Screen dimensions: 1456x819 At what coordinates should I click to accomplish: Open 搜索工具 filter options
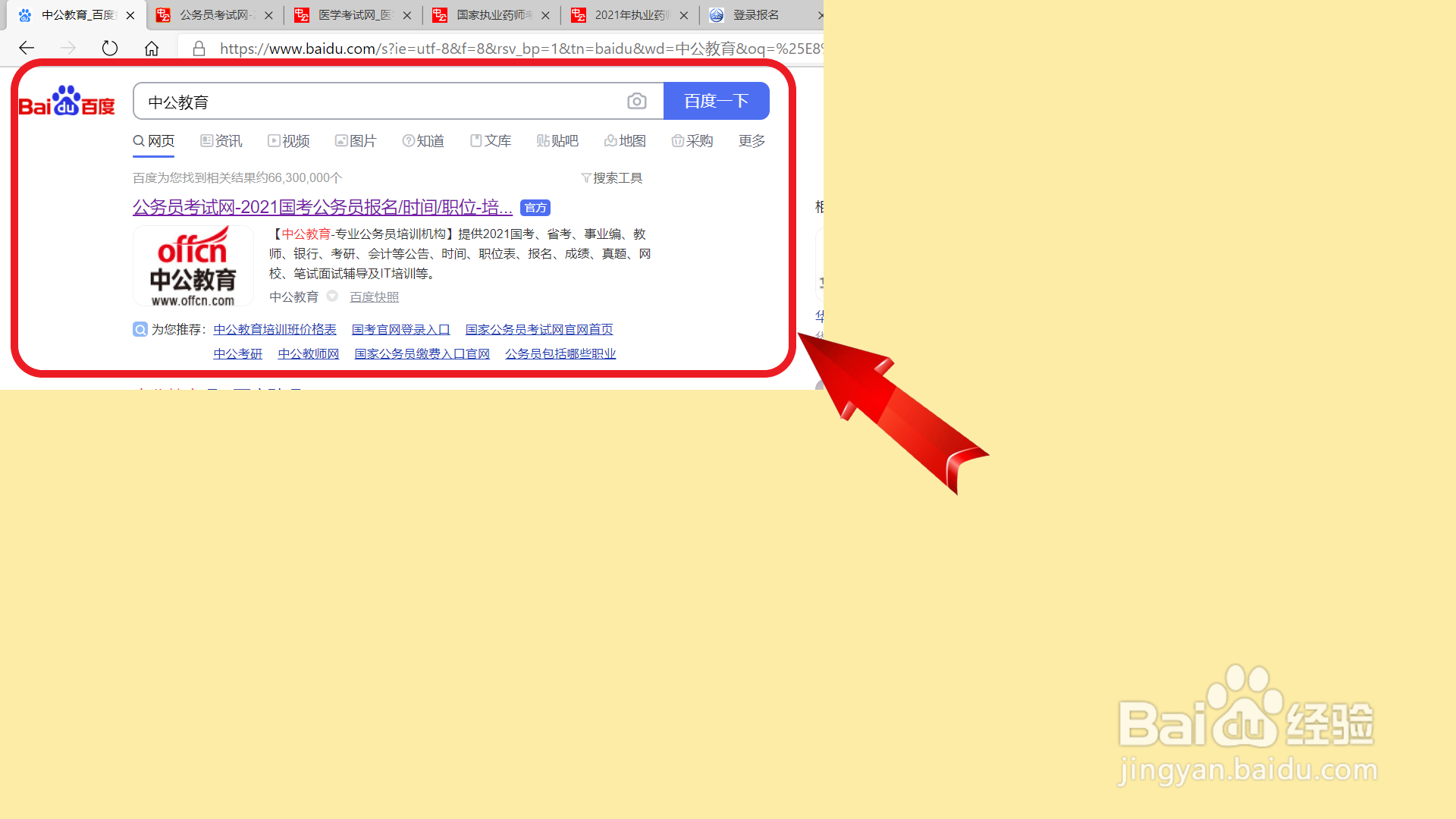click(612, 177)
